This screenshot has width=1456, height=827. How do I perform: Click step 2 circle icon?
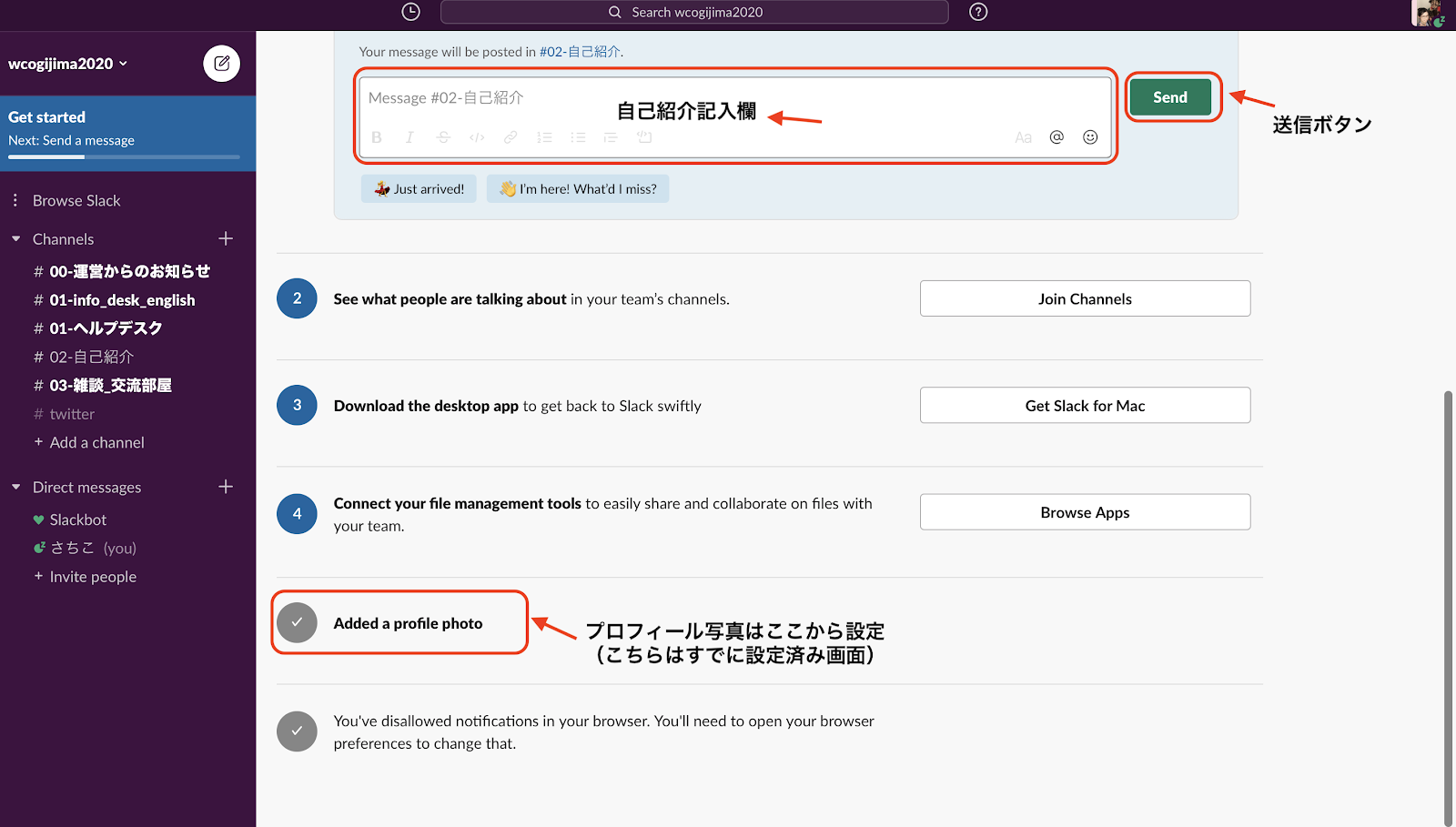click(x=297, y=298)
